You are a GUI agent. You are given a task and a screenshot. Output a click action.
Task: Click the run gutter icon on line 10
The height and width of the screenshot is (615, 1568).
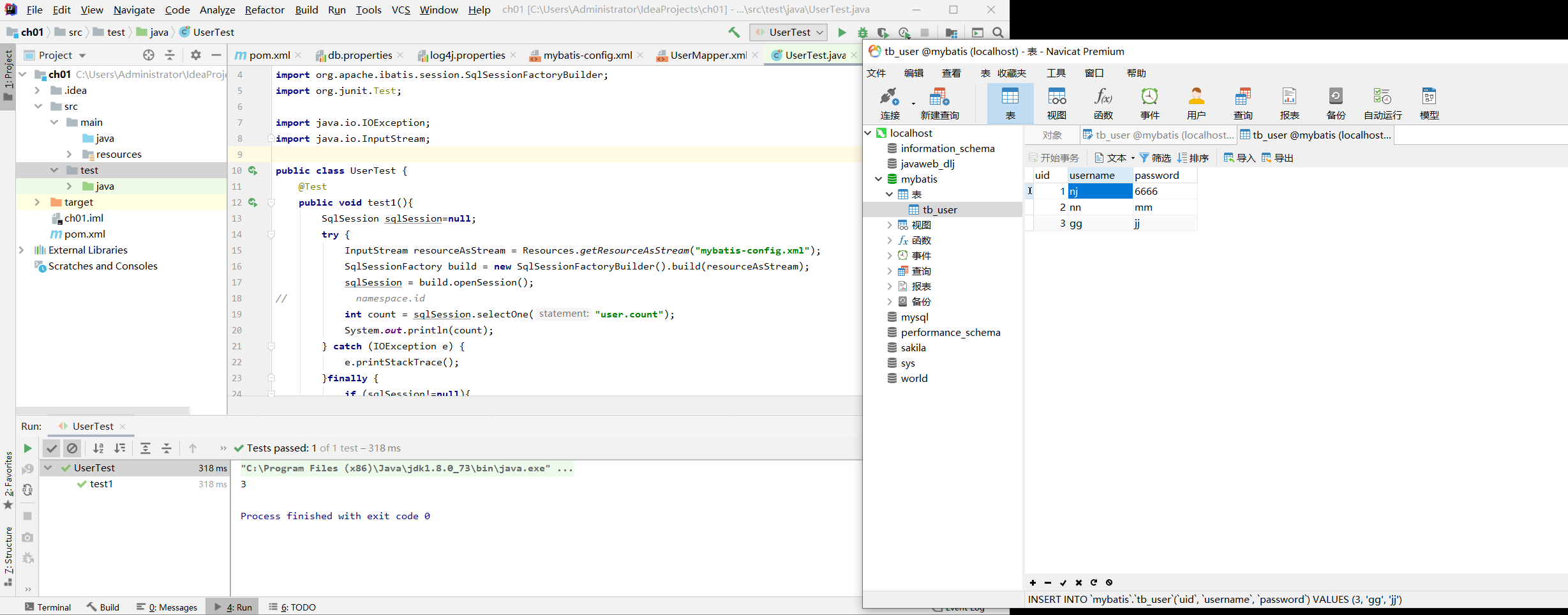(253, 171)
